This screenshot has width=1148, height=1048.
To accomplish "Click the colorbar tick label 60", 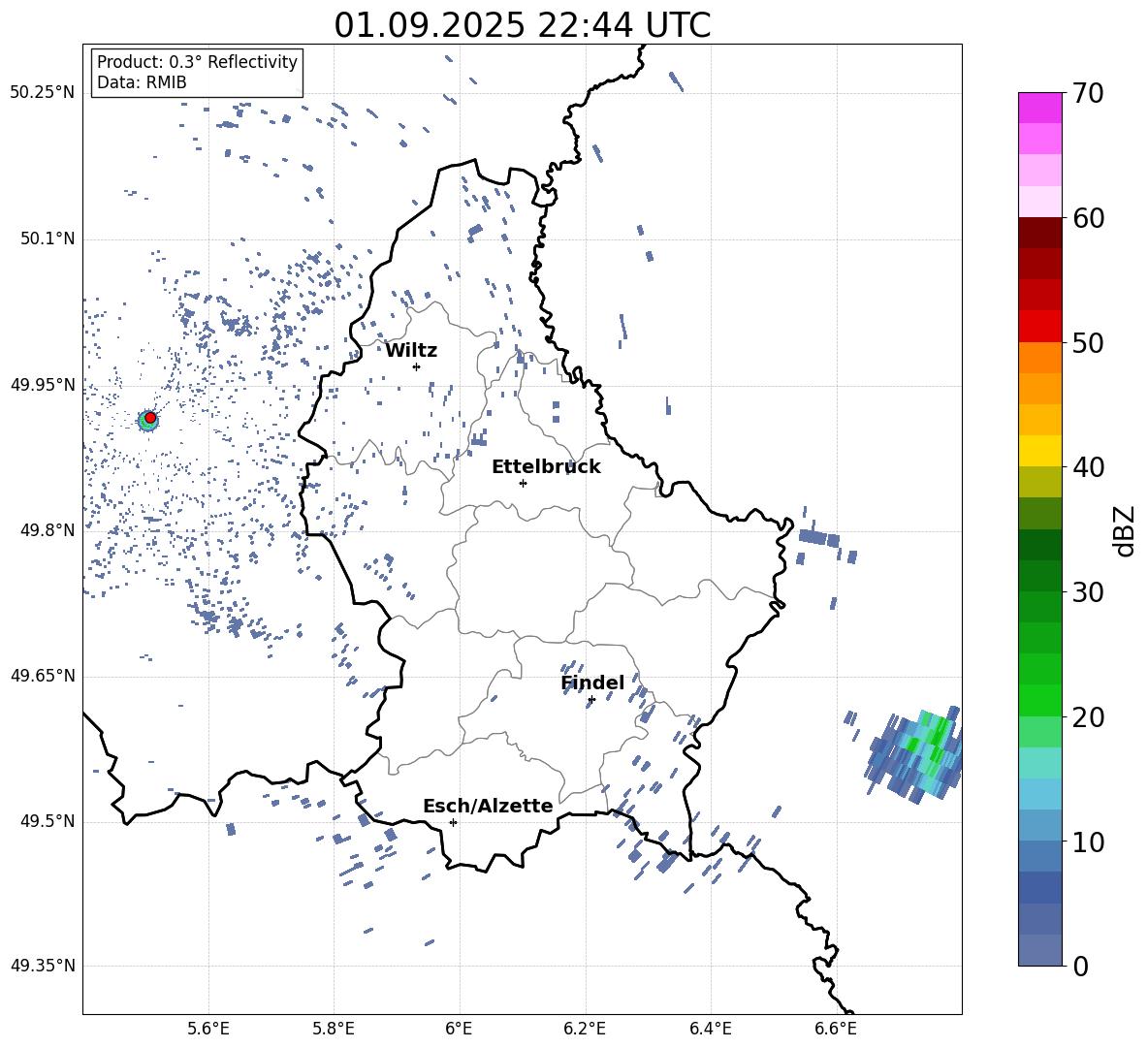I will [x=1088, y=218].
